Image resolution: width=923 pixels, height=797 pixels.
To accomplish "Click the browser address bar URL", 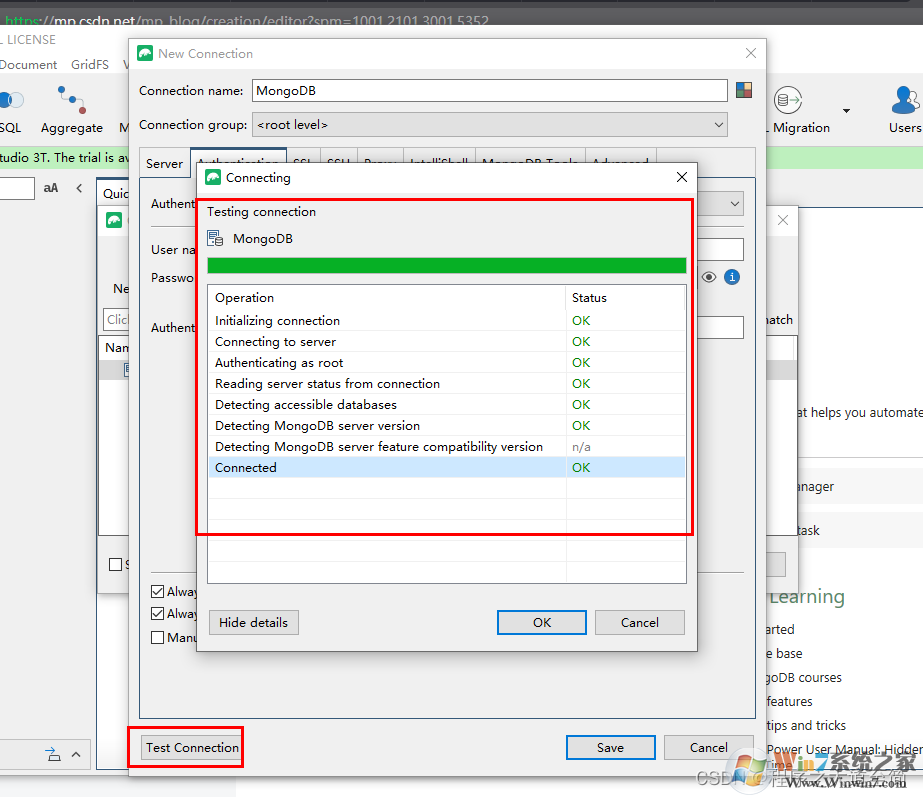I will coord(247,19).
